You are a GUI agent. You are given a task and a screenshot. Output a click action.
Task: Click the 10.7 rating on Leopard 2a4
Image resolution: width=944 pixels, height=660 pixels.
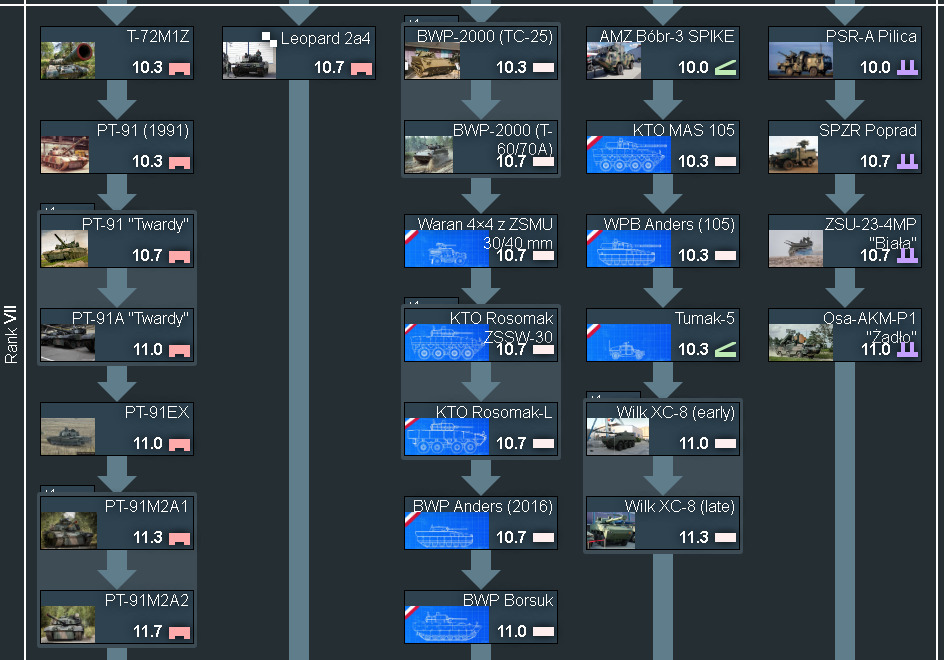click(x=329, y=68)
